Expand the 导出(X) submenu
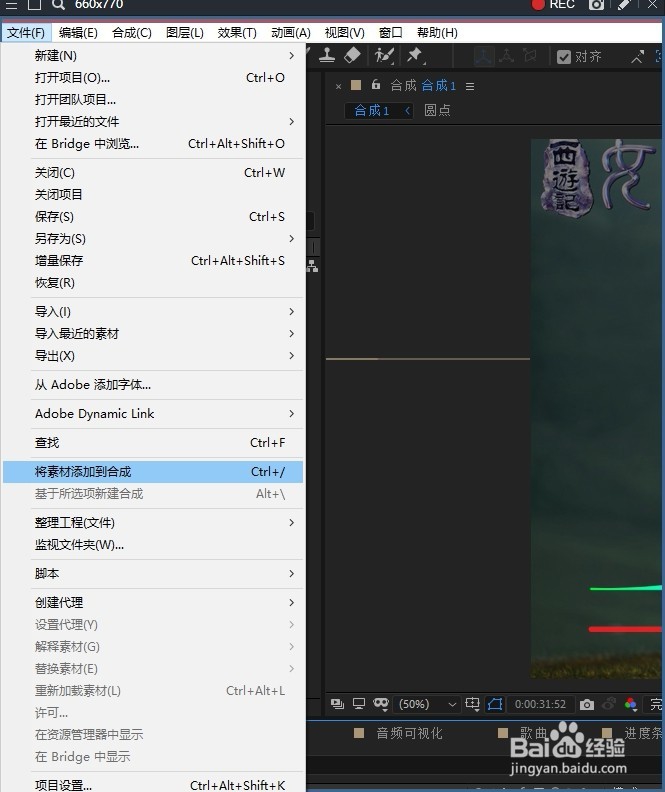Screen dimensions: 665x792 click(x=152, y=356)
